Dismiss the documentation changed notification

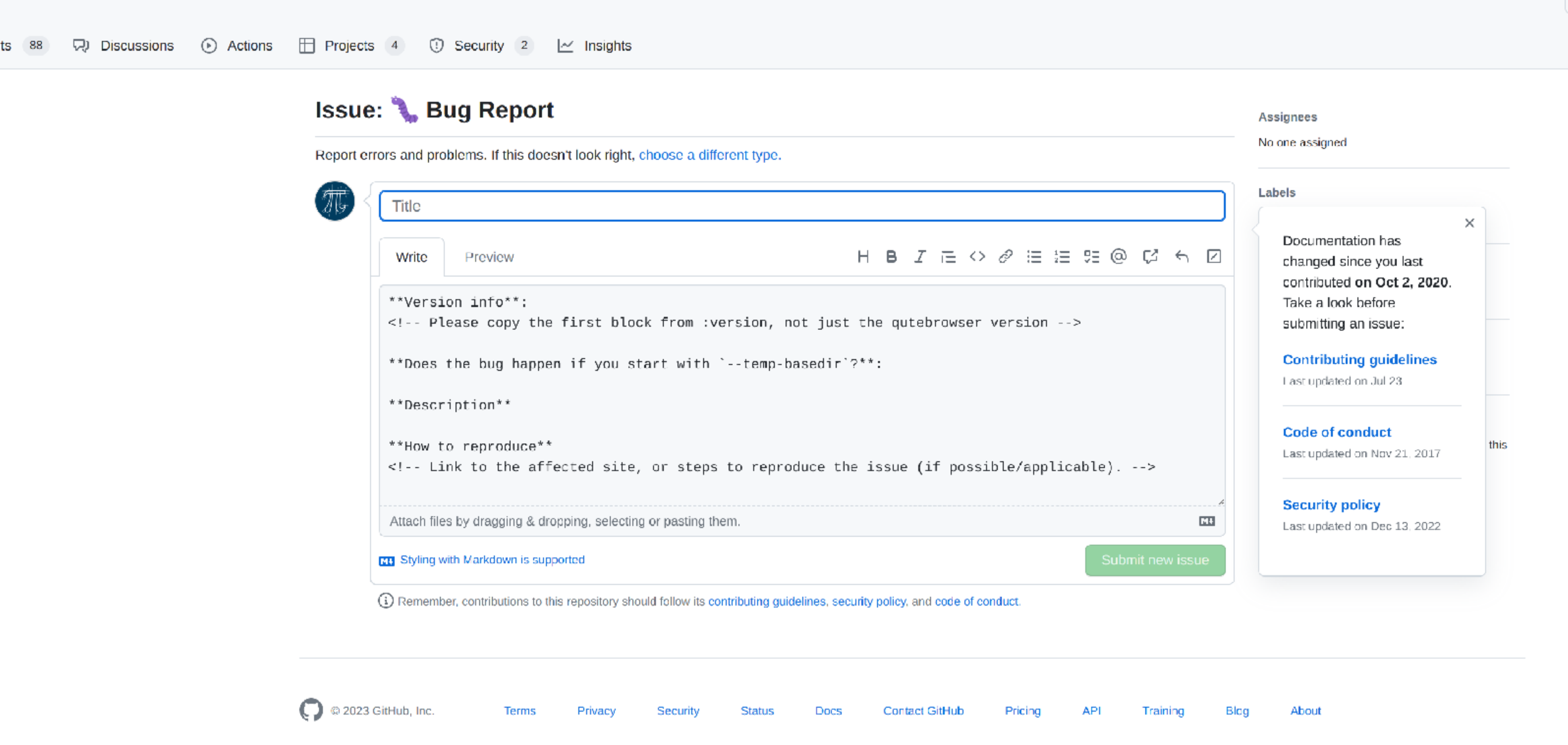[x=1469, y=223]
